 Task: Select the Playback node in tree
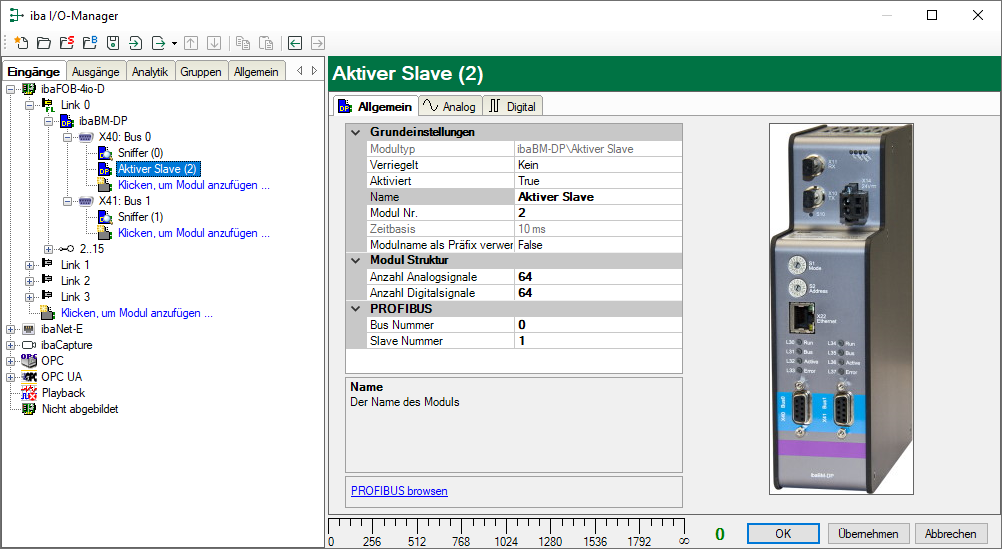[x=62, y=393]
